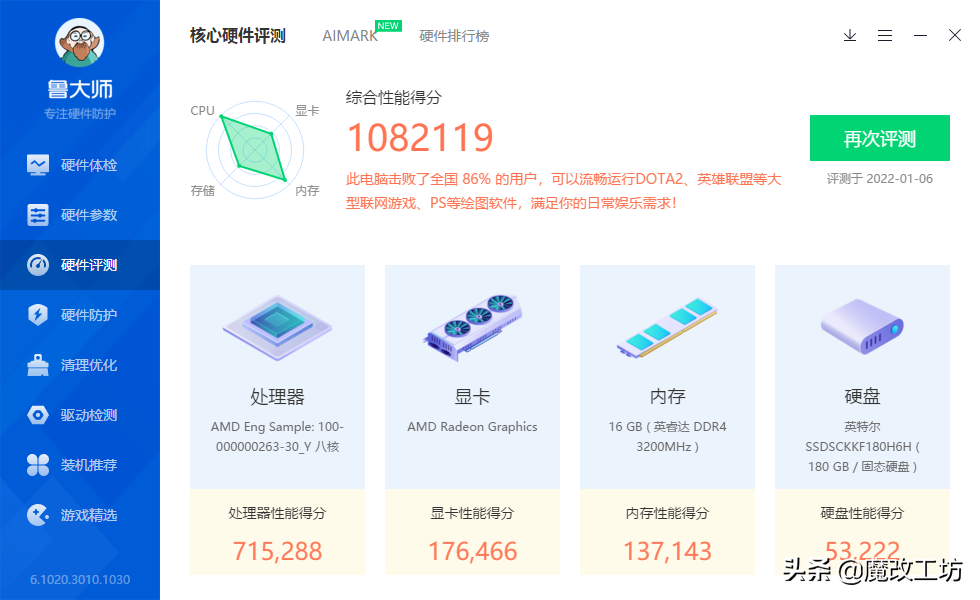Click SSDSCKKF180H6H disk model text
This screenshot has width=980, height=600.
862,447
